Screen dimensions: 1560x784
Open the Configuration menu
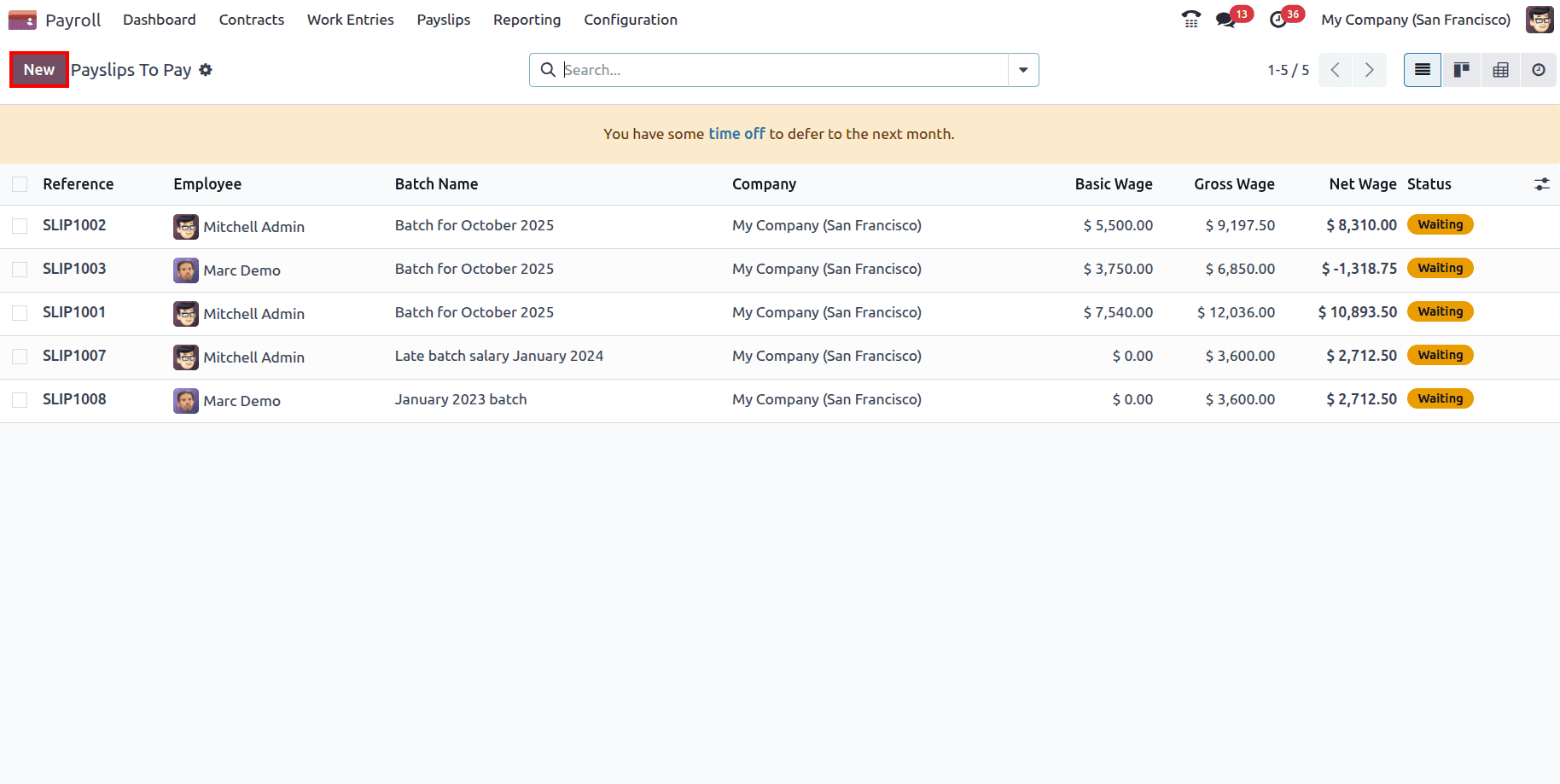click(x=631, y=19)
